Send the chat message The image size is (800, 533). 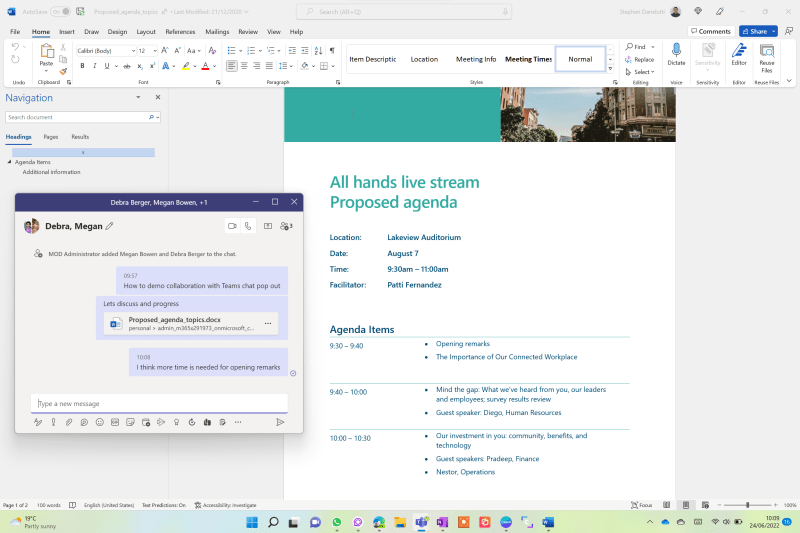(x=280, y=422)
